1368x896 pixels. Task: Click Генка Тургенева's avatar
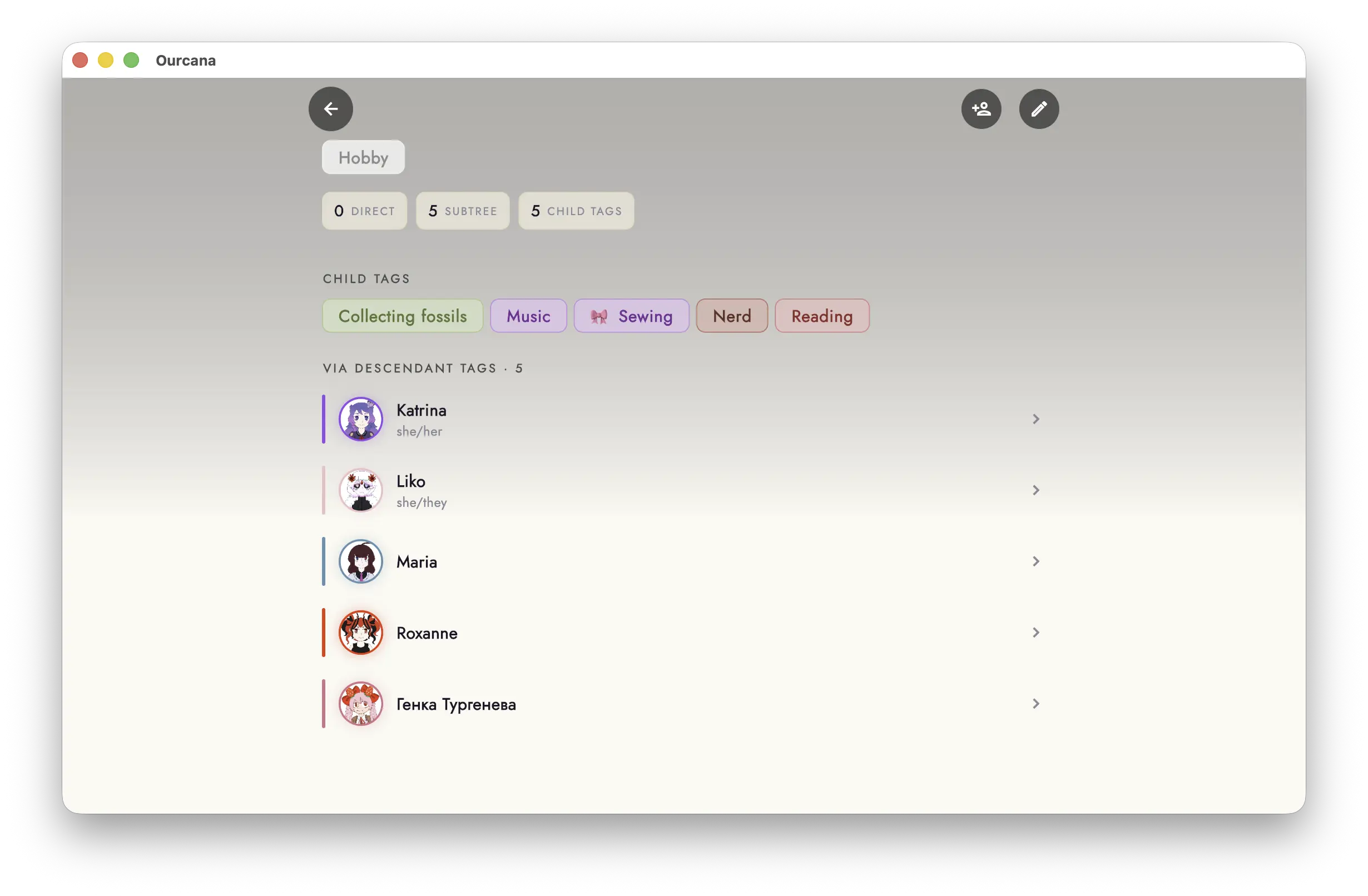[360, 704]
